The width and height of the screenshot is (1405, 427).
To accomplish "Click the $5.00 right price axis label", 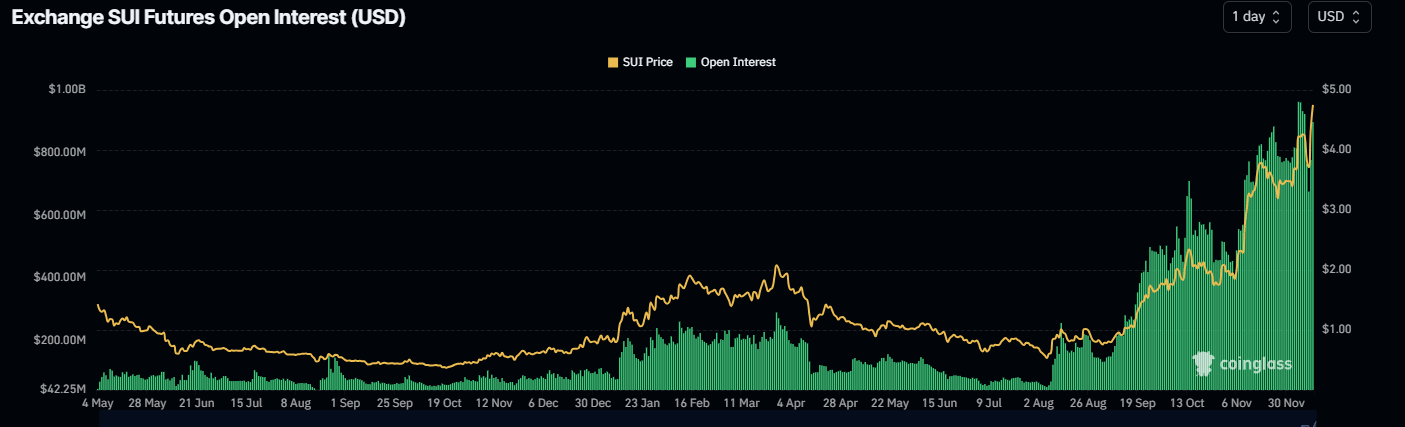I will pos(1337,89).
